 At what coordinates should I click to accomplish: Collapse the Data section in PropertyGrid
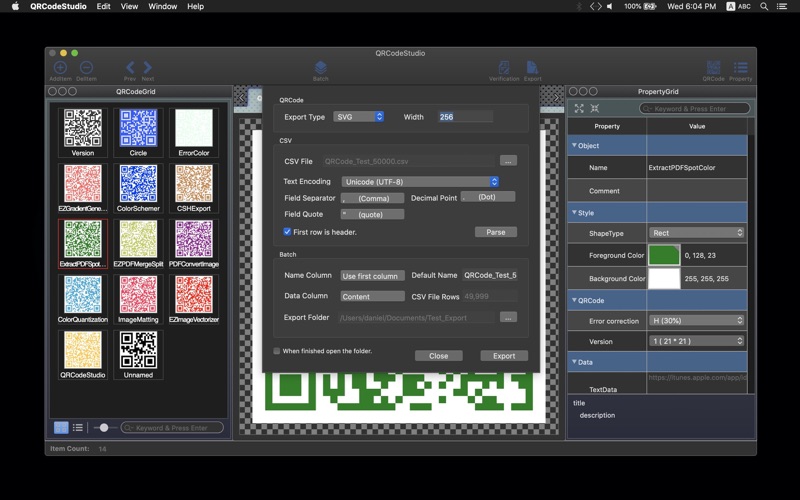point(574,362)
